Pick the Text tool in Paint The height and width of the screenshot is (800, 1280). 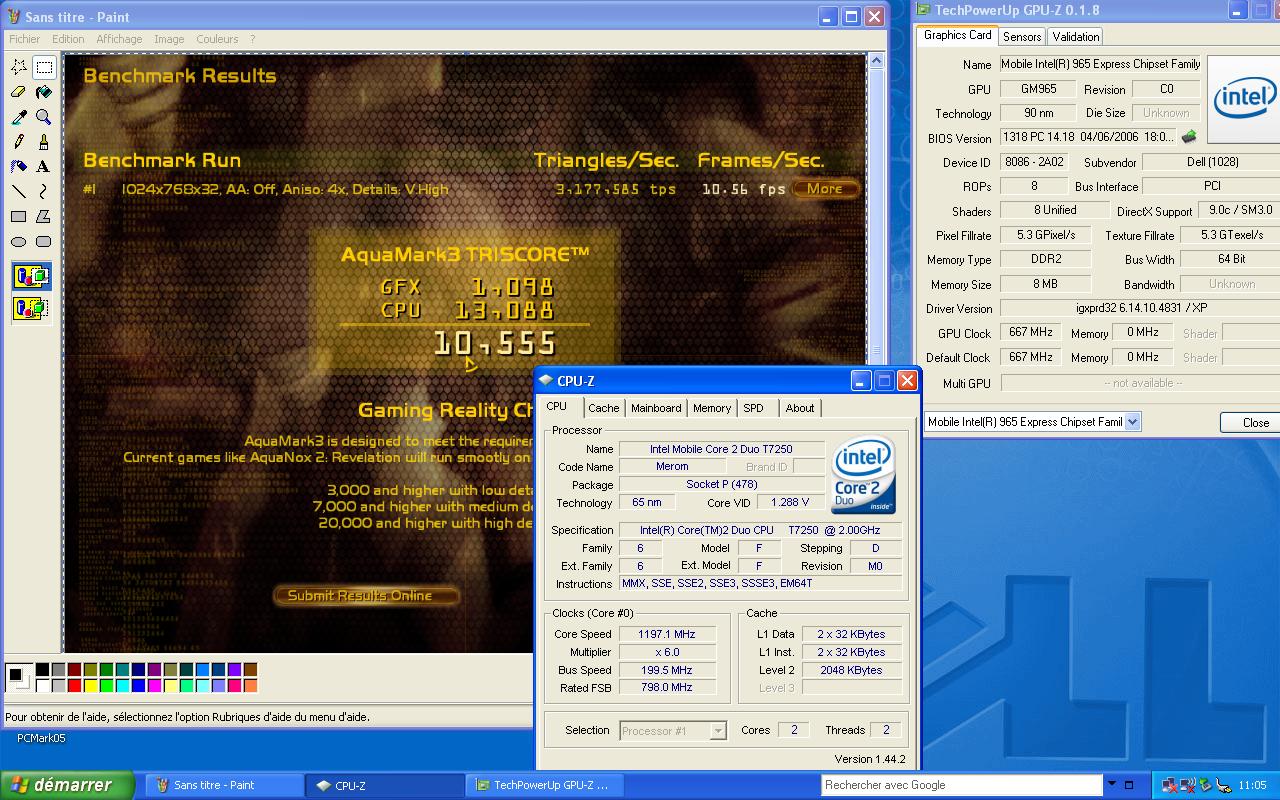[x=44, y=167]
